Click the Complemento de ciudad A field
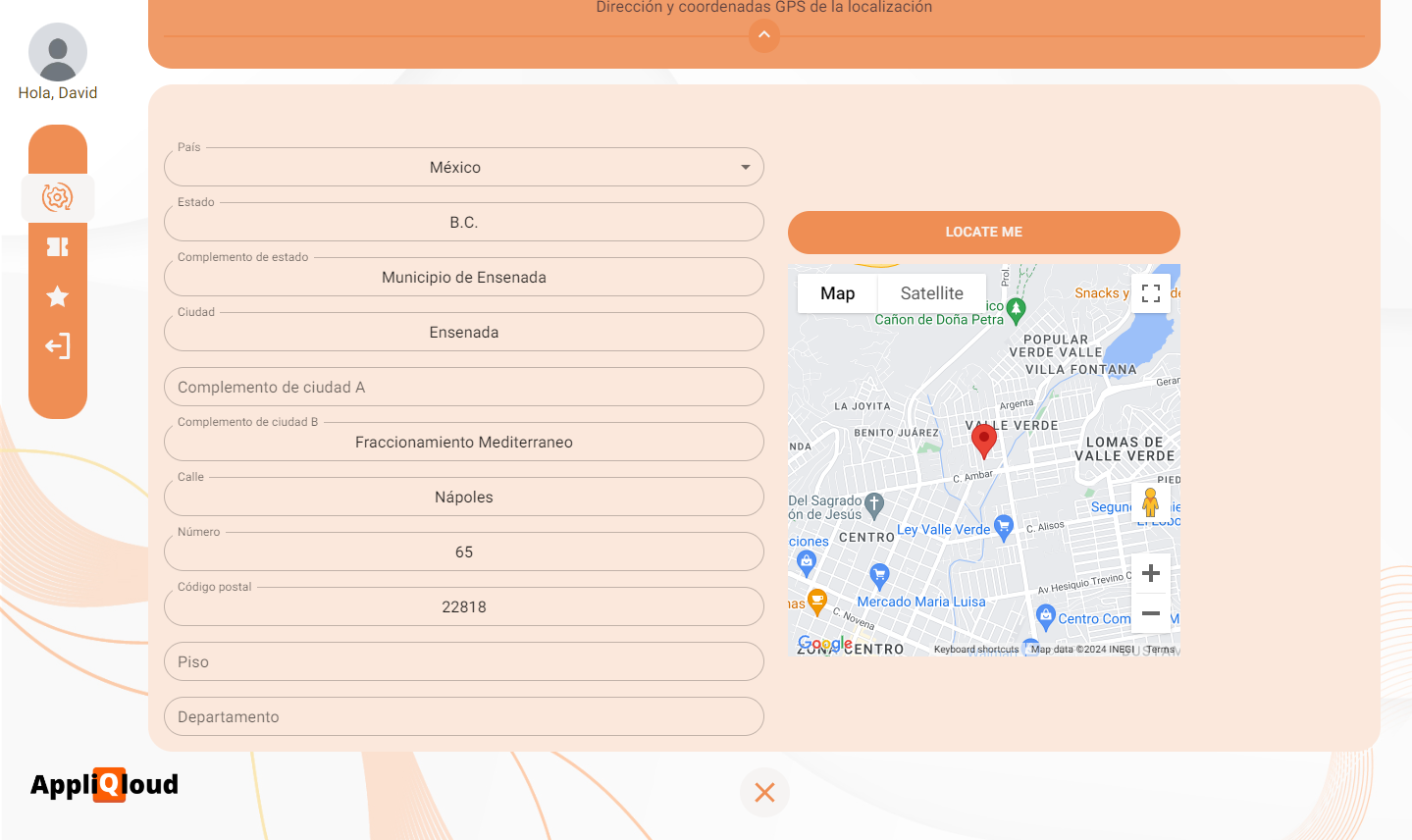1412x840 pixels. [464, 388]
